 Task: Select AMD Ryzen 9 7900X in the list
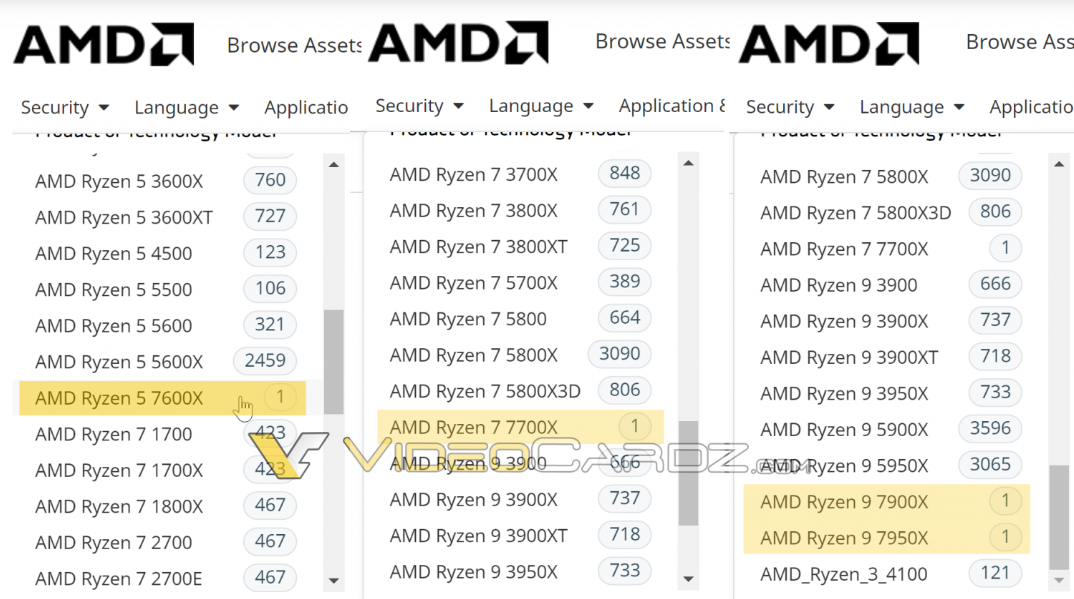coord(844,502)
